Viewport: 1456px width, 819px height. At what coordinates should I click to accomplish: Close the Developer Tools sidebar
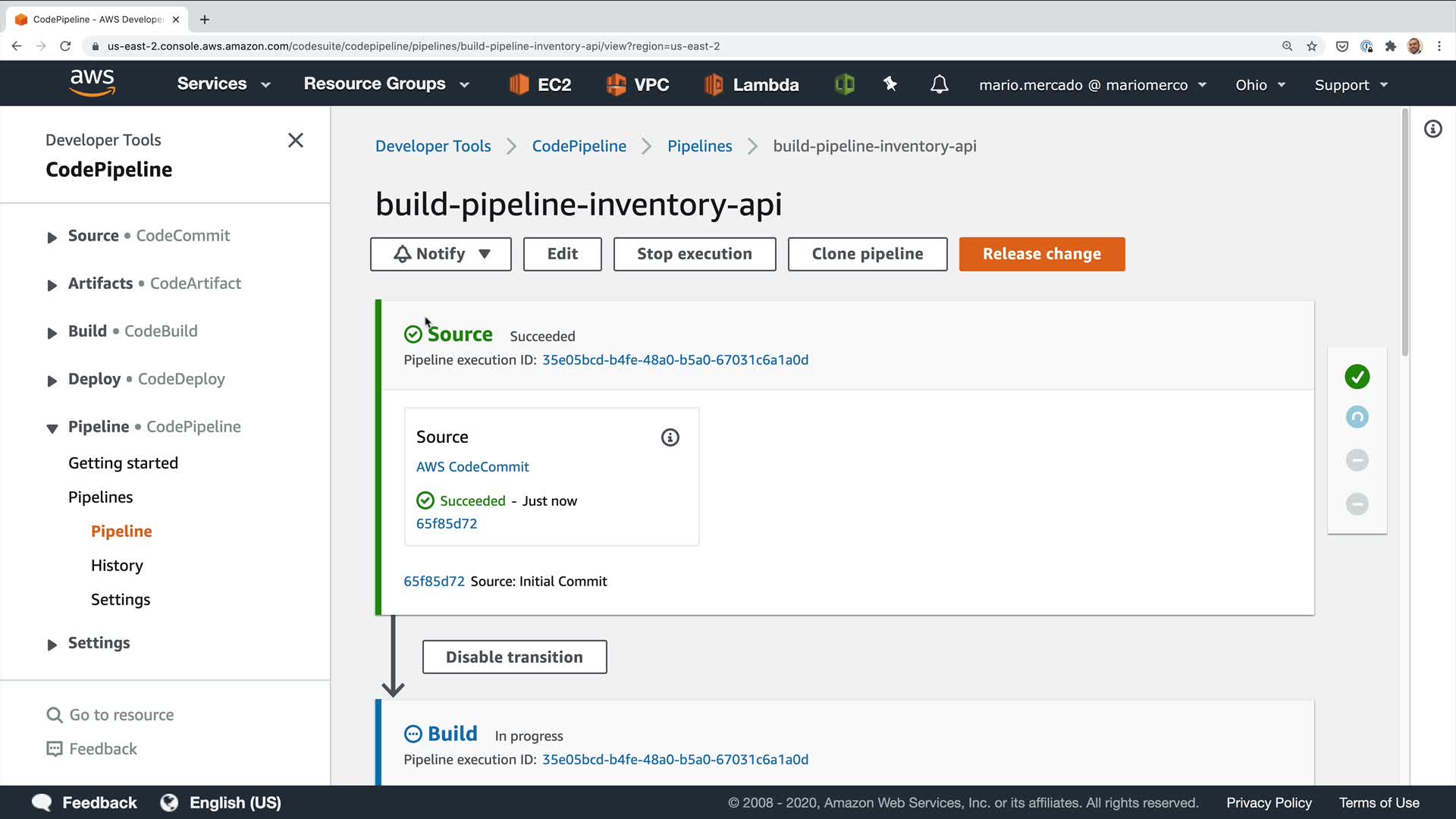(x=296, y=140)
